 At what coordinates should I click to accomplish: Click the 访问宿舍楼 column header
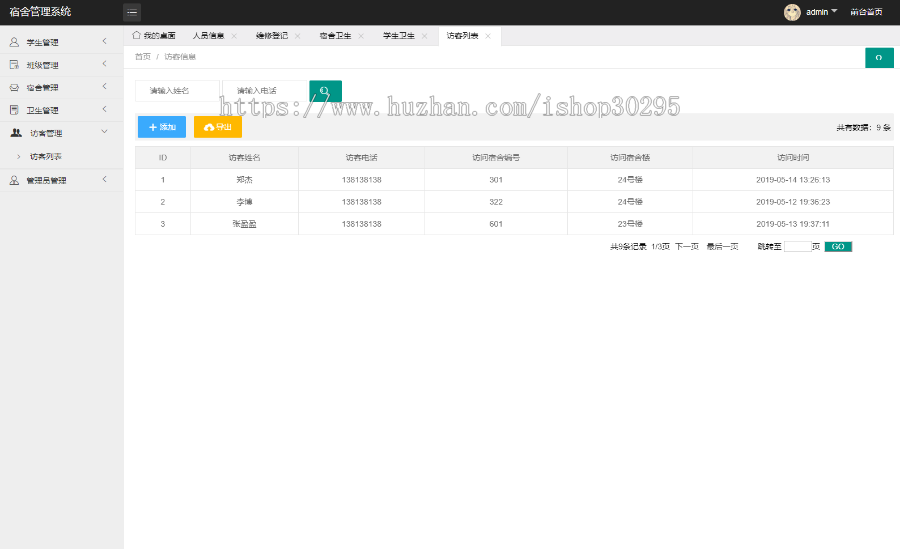630,157
